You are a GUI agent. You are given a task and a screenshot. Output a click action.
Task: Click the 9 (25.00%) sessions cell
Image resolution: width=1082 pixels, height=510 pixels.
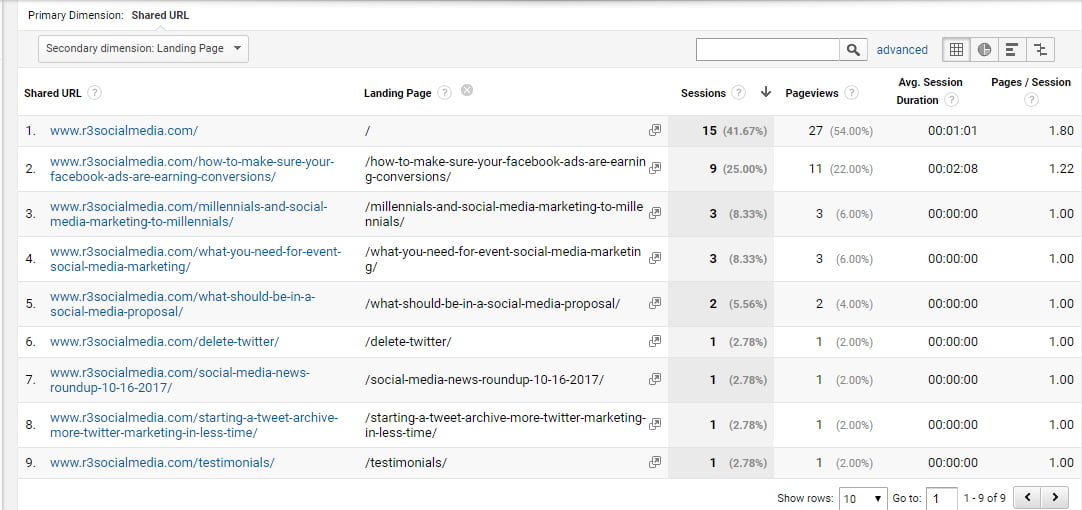(x=721, y=169)
